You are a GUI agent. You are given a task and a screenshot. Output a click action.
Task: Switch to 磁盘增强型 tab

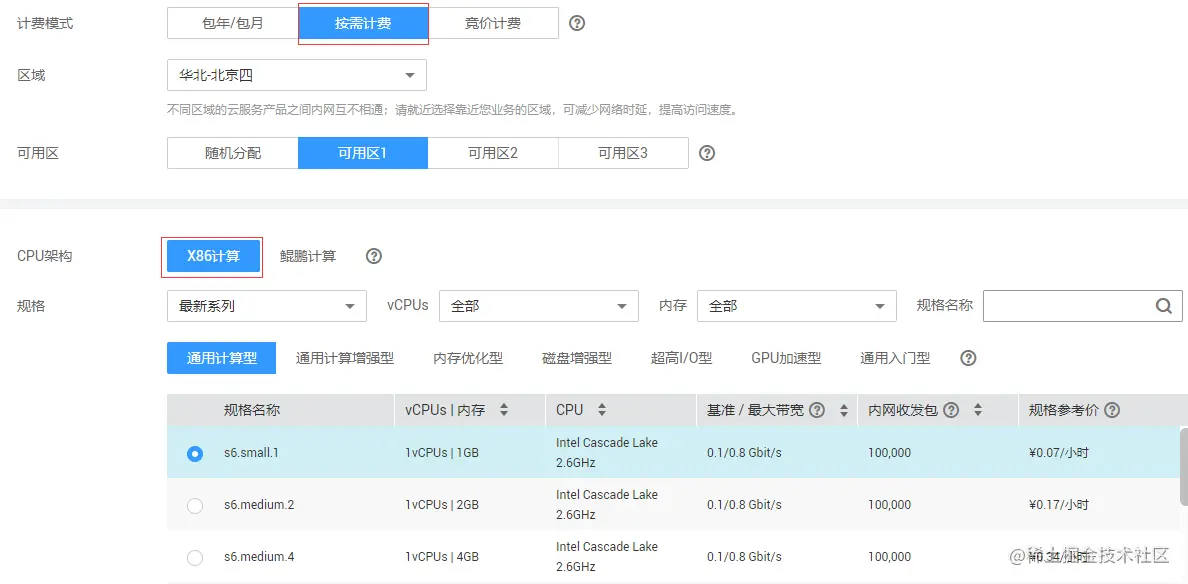(x=577, y=358)
